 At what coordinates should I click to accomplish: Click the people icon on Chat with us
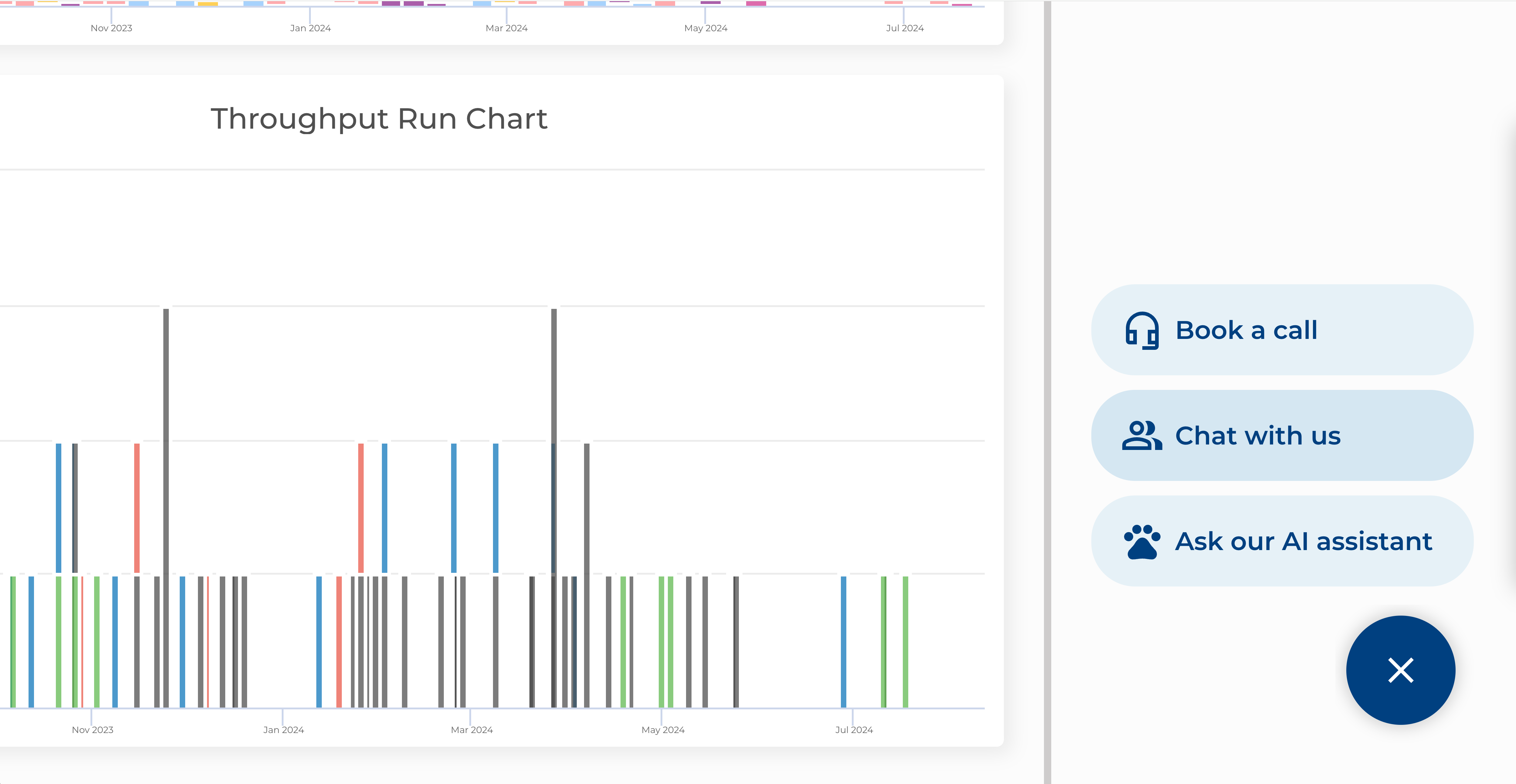pos(1142,436)
